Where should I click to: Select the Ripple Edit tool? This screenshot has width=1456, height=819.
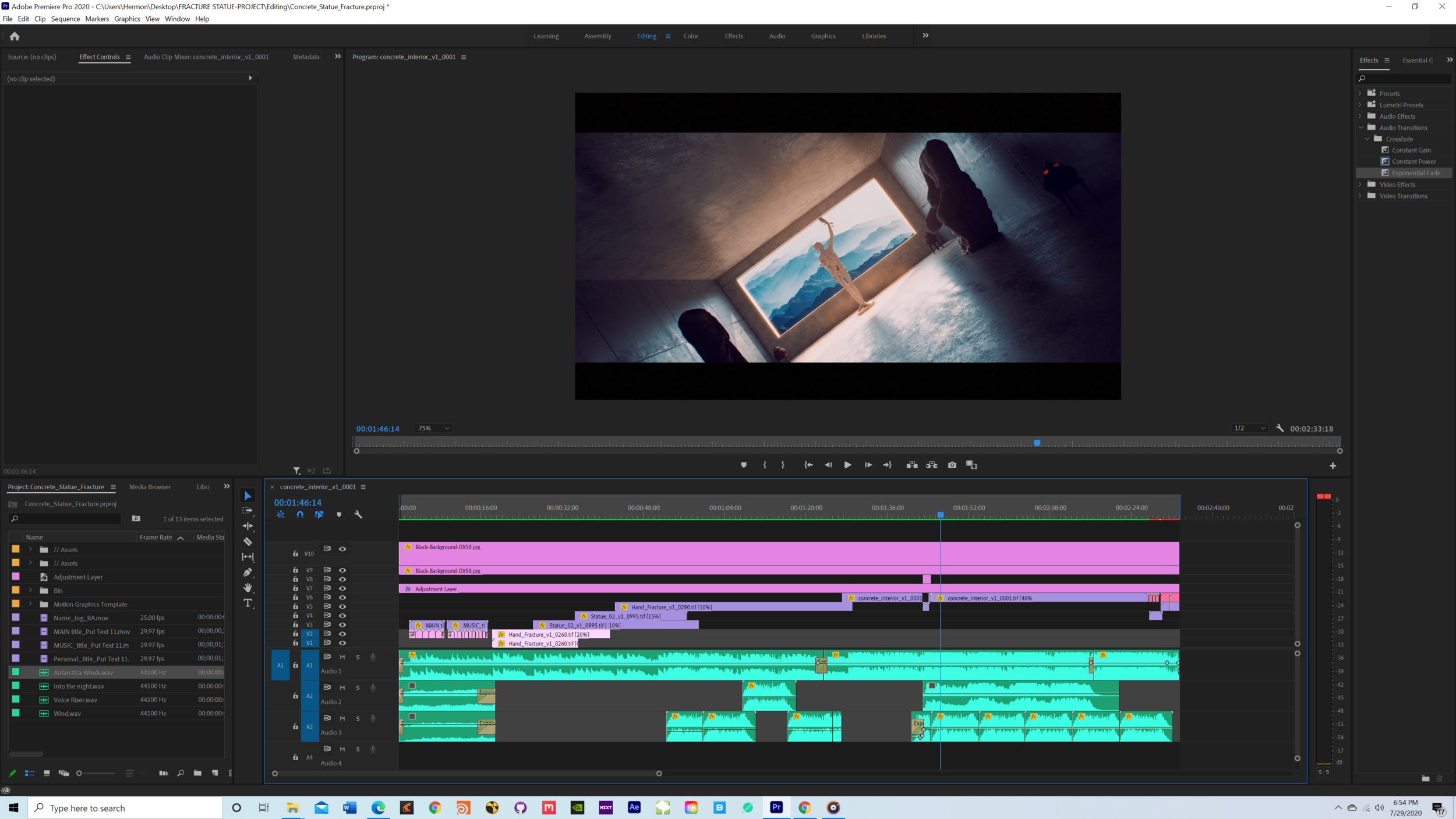point(248,525)
